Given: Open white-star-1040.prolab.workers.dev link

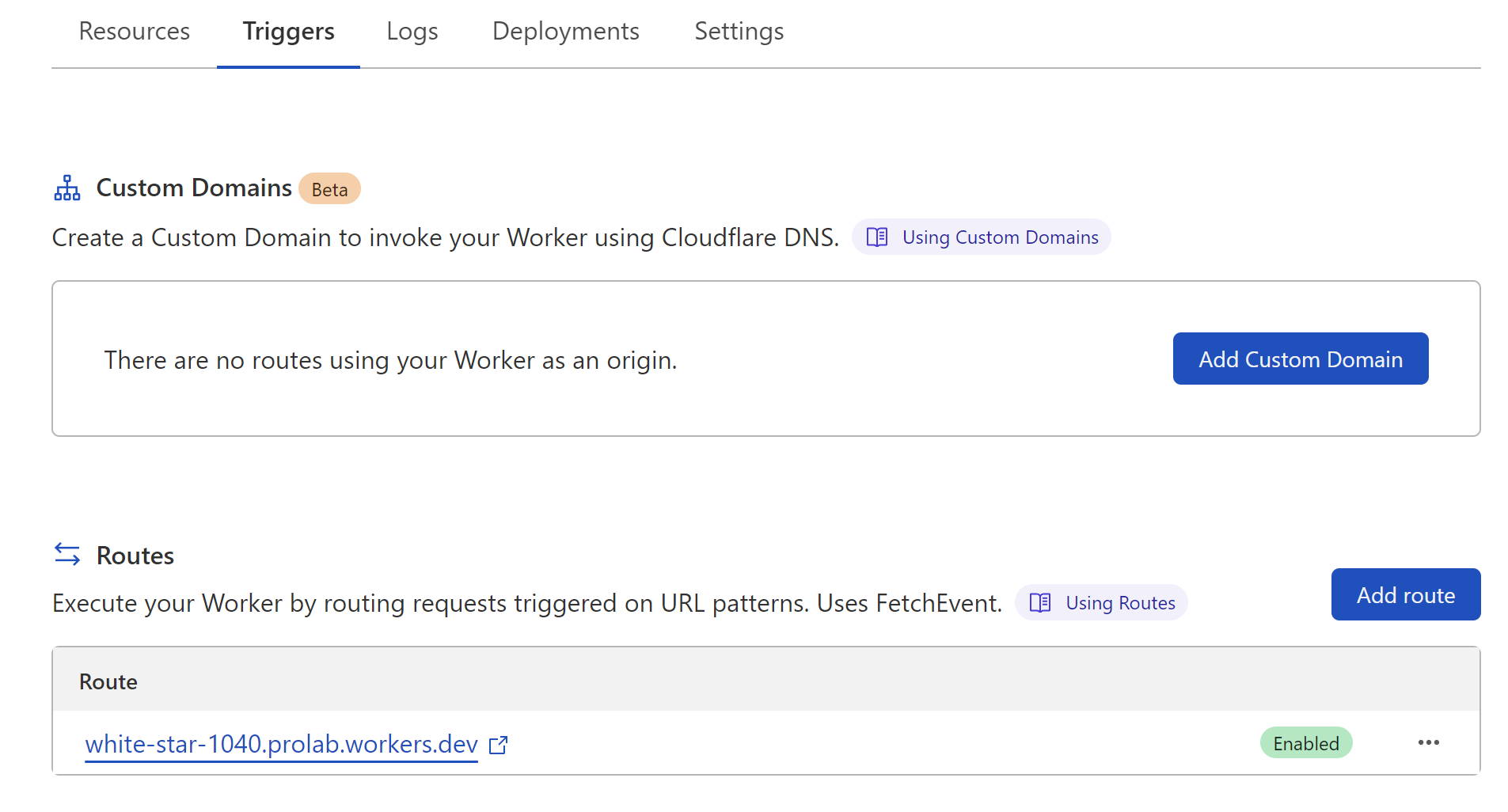Looking at the screenshot, I should pos(281,745).
